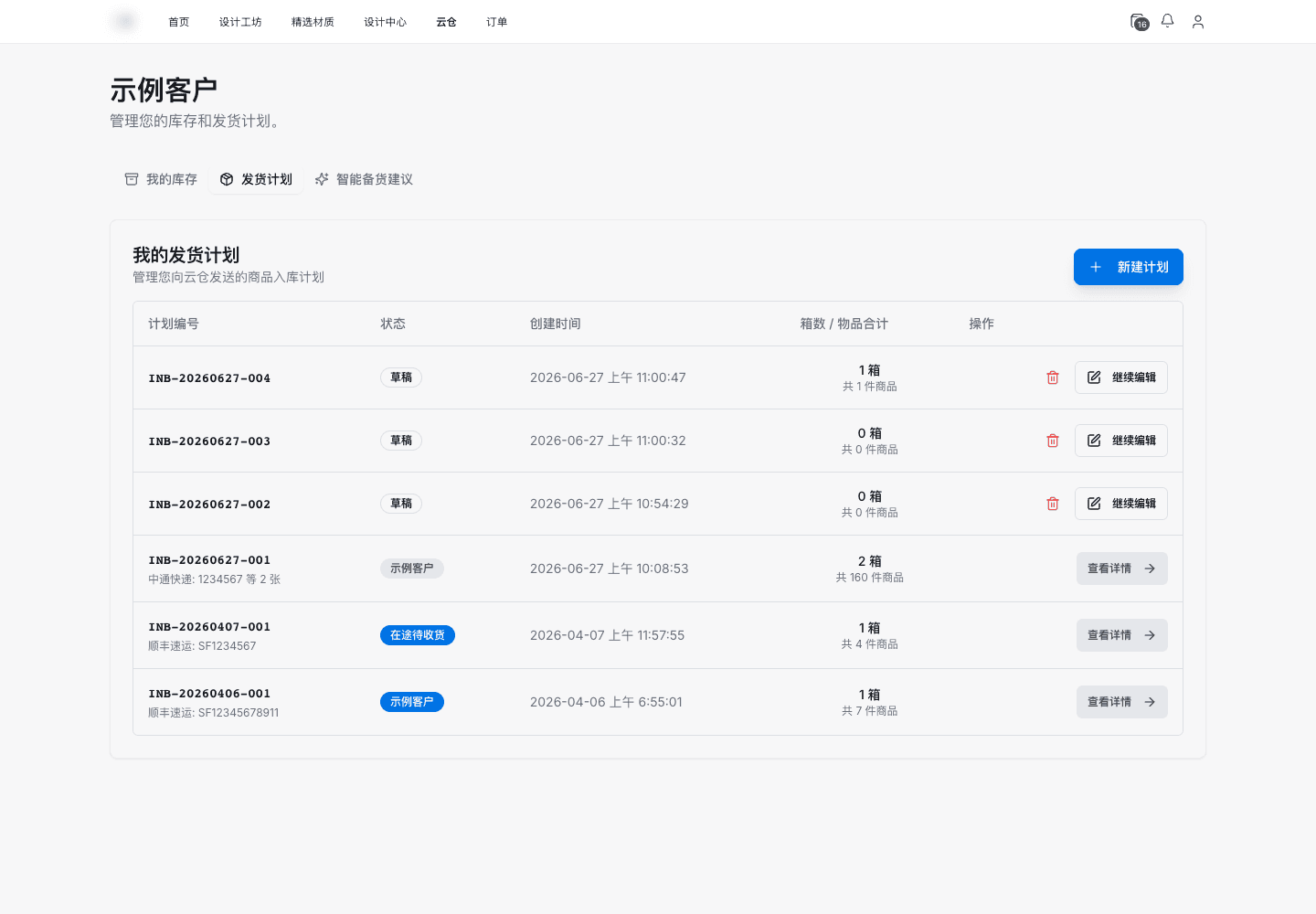
Task: Select the 发货计划 tab
Action: pyautogui.click(x=256, y=179)
